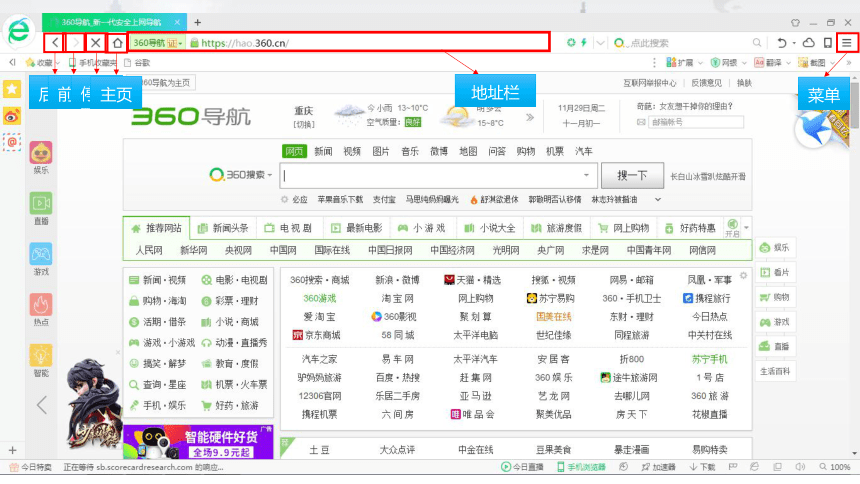Open the cloud sync icon
Viewport: 860px width, 484px height.
pos(808,43)
